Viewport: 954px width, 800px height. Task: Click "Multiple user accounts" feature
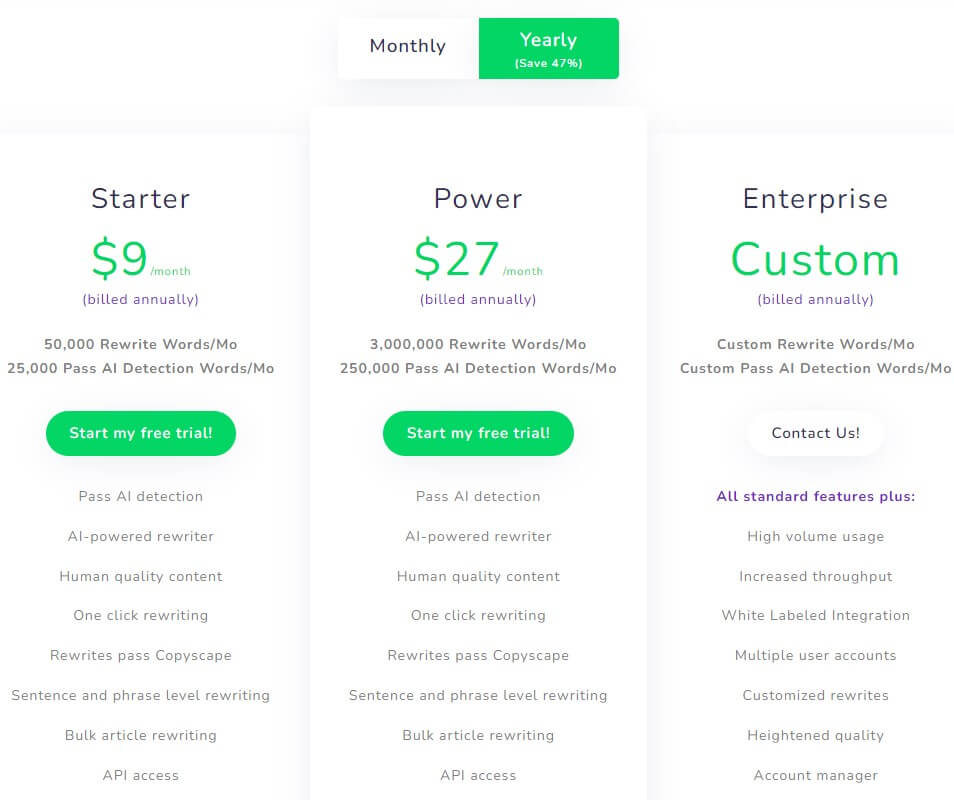(x=815, y=655)
